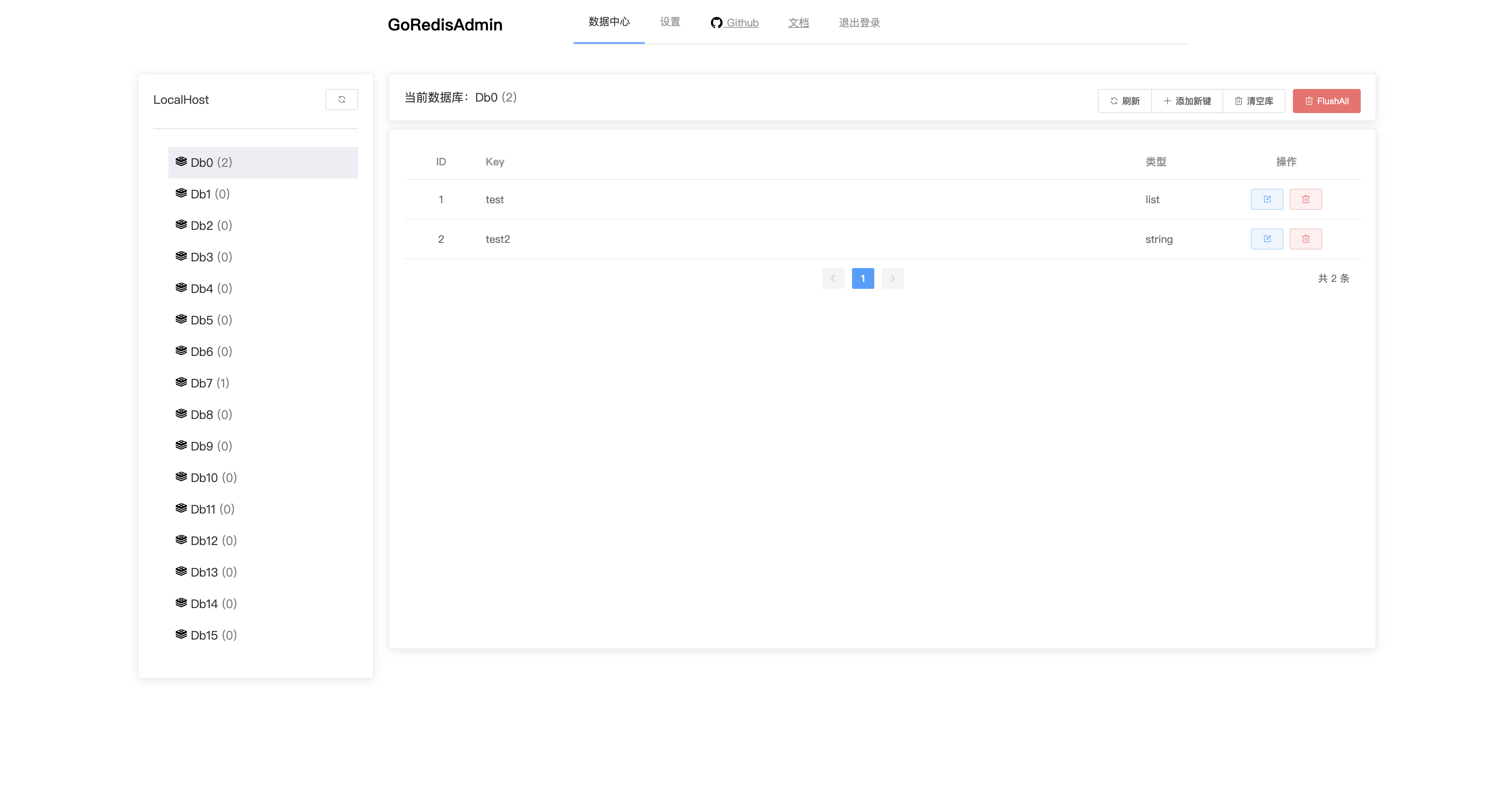
Task: Click the Github octocat icon
Action: tap(716, 23)
